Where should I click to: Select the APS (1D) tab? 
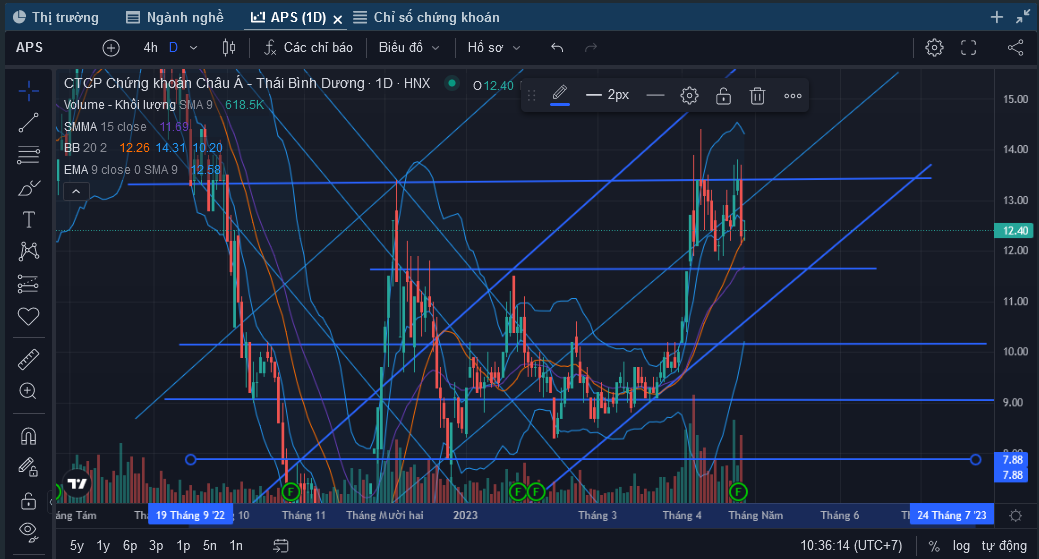(x=289, y=17)
